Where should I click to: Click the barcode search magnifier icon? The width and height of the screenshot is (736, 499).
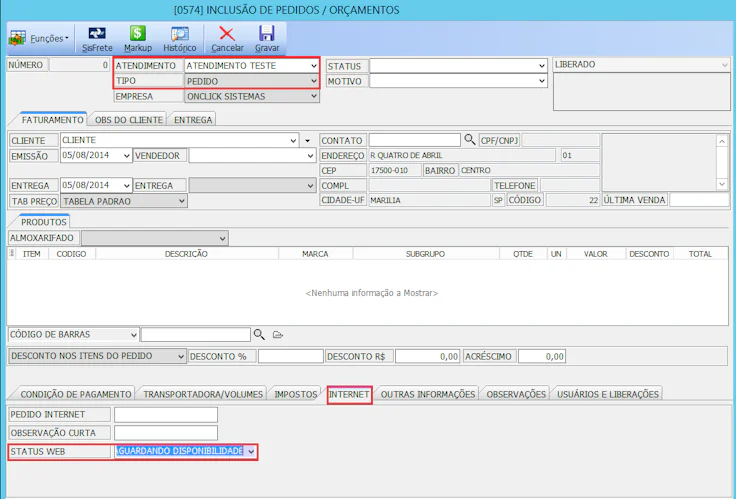259,334
